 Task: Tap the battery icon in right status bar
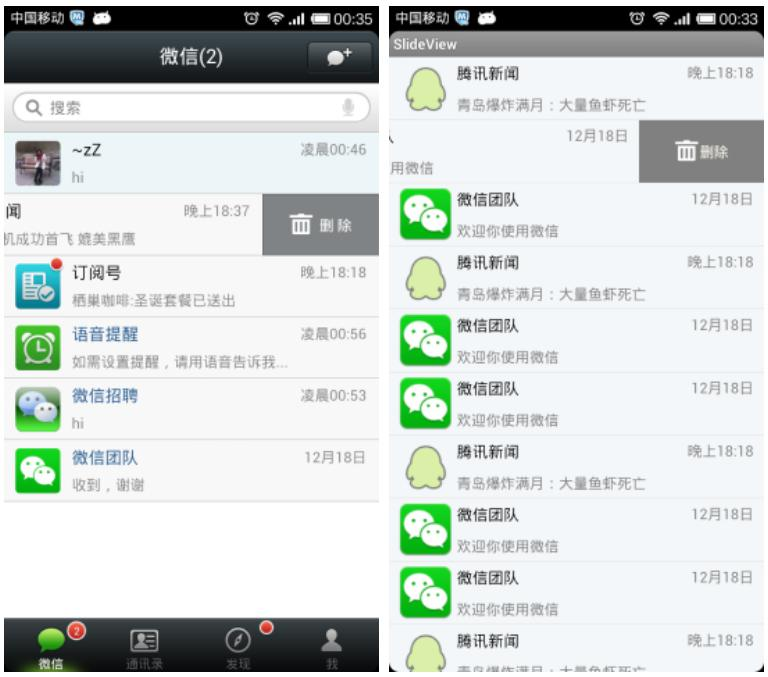706,19
